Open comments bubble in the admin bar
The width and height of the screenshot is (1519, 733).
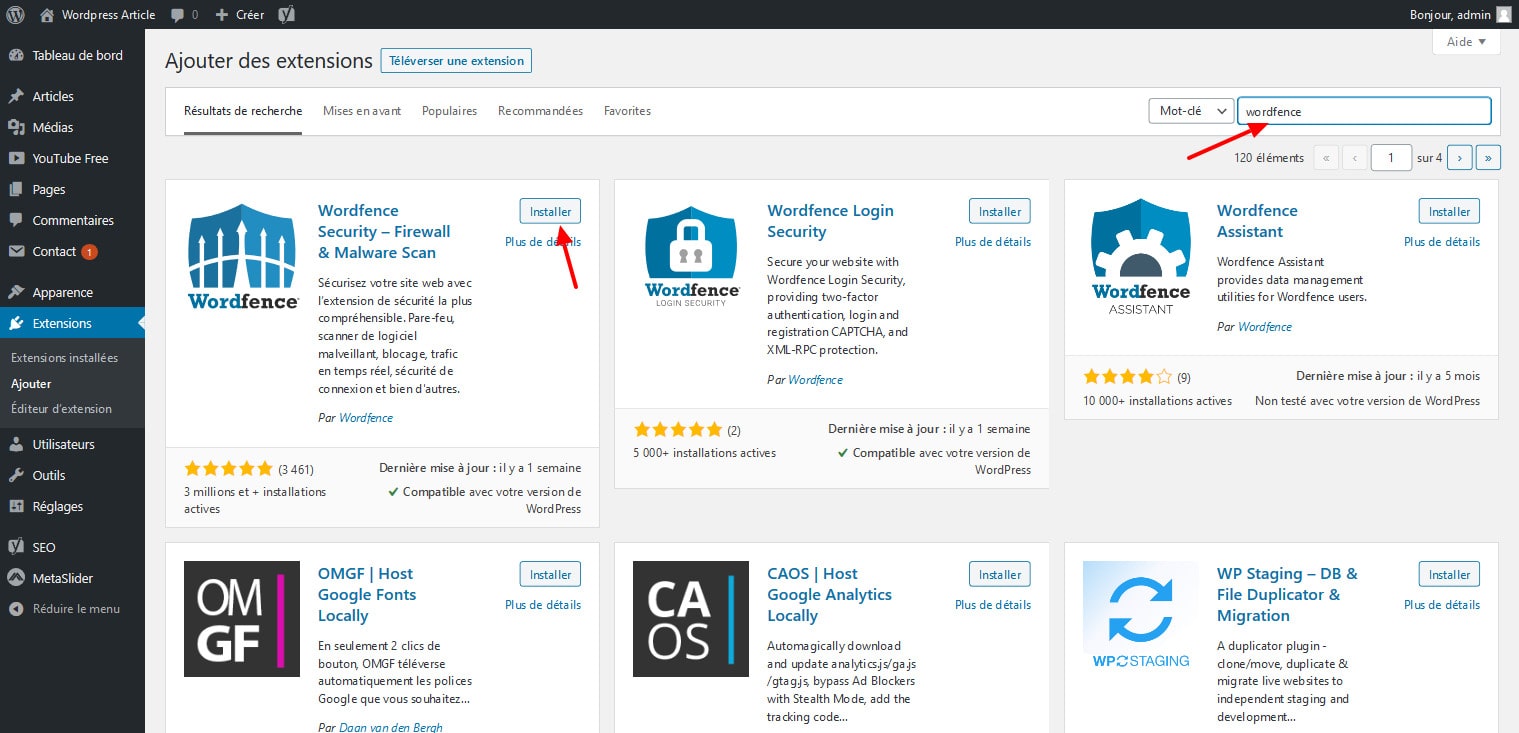click(185, 14)
